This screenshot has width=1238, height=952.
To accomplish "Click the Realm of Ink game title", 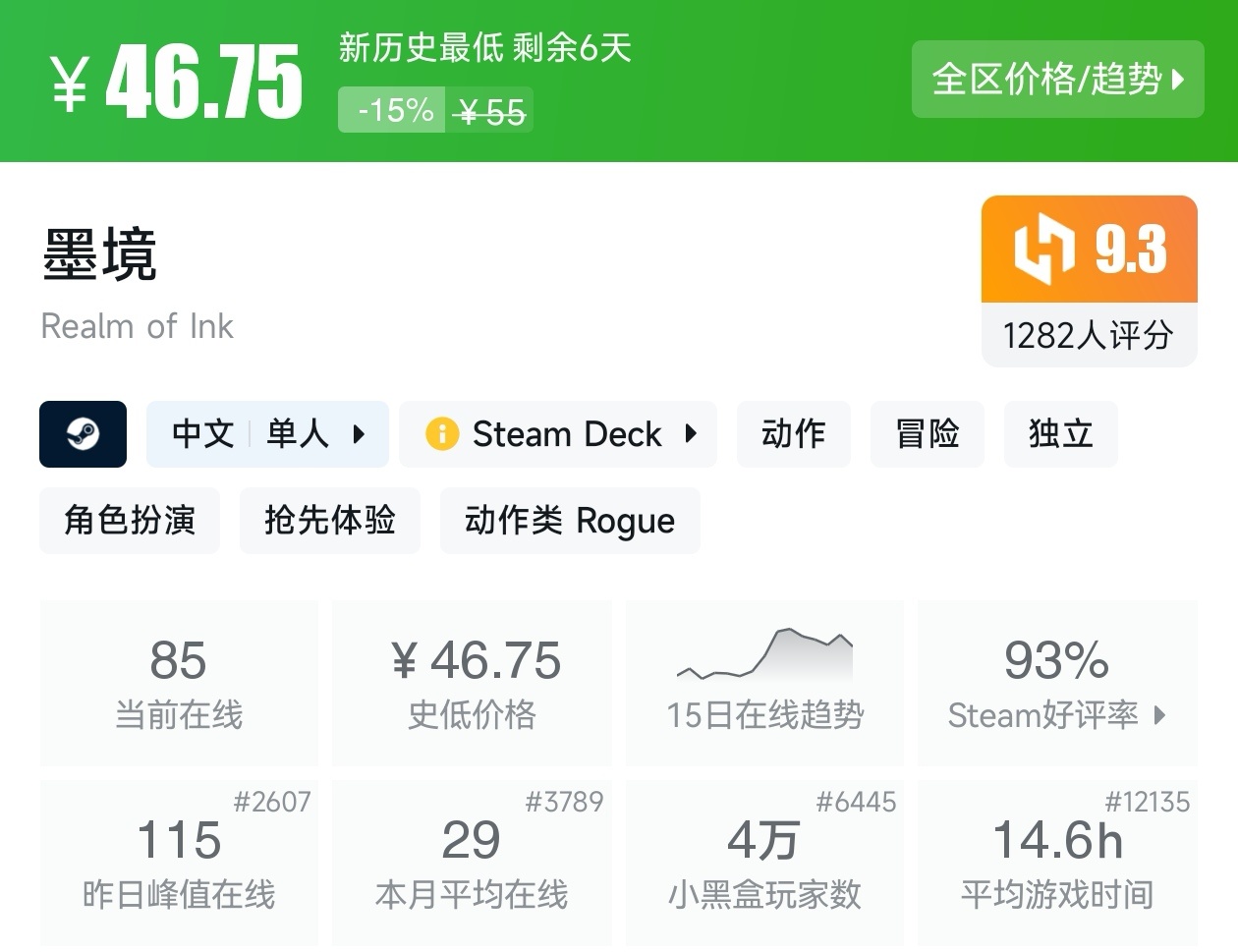I will pos(137,326).
